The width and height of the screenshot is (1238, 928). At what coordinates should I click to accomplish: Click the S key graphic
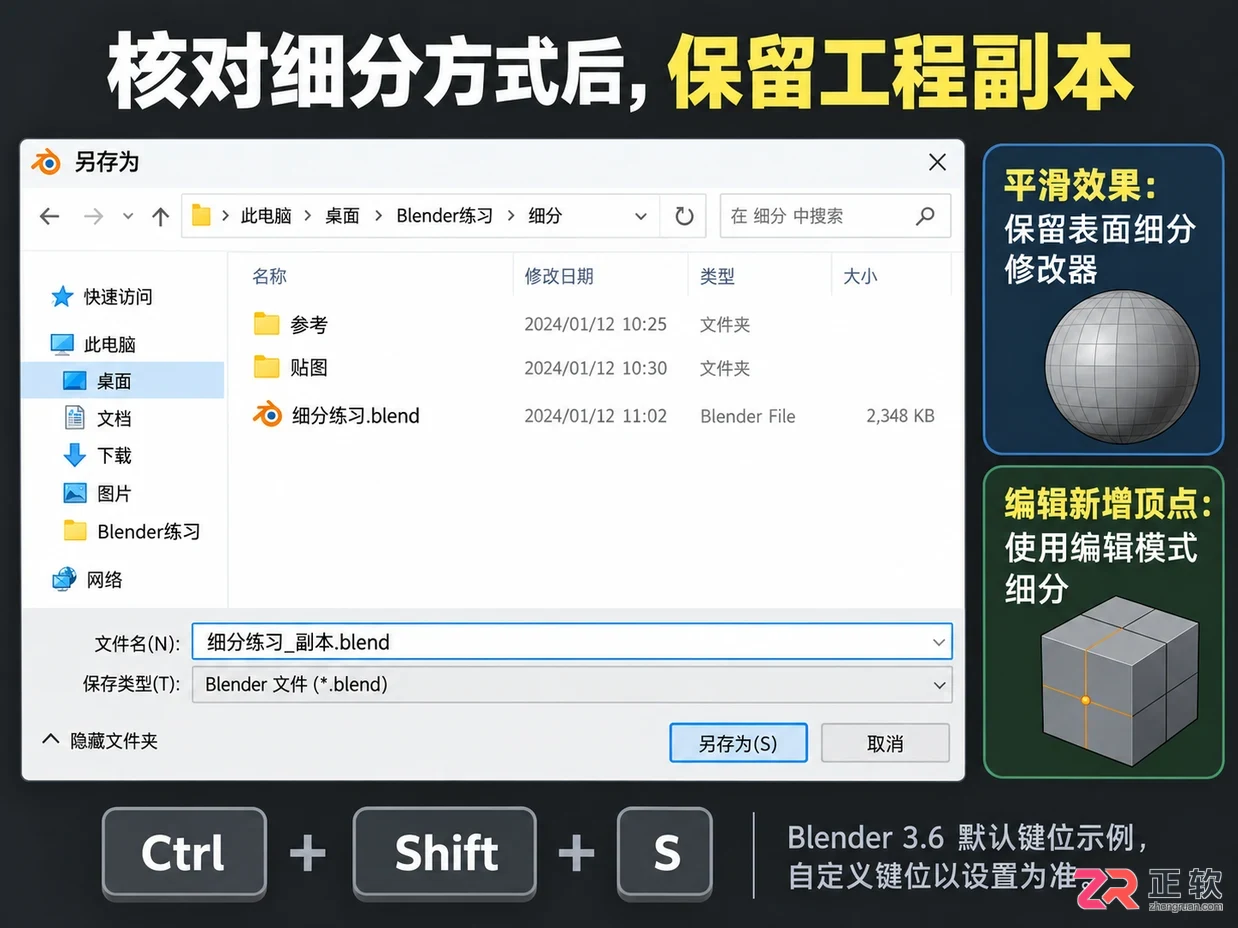click(665, 854)
